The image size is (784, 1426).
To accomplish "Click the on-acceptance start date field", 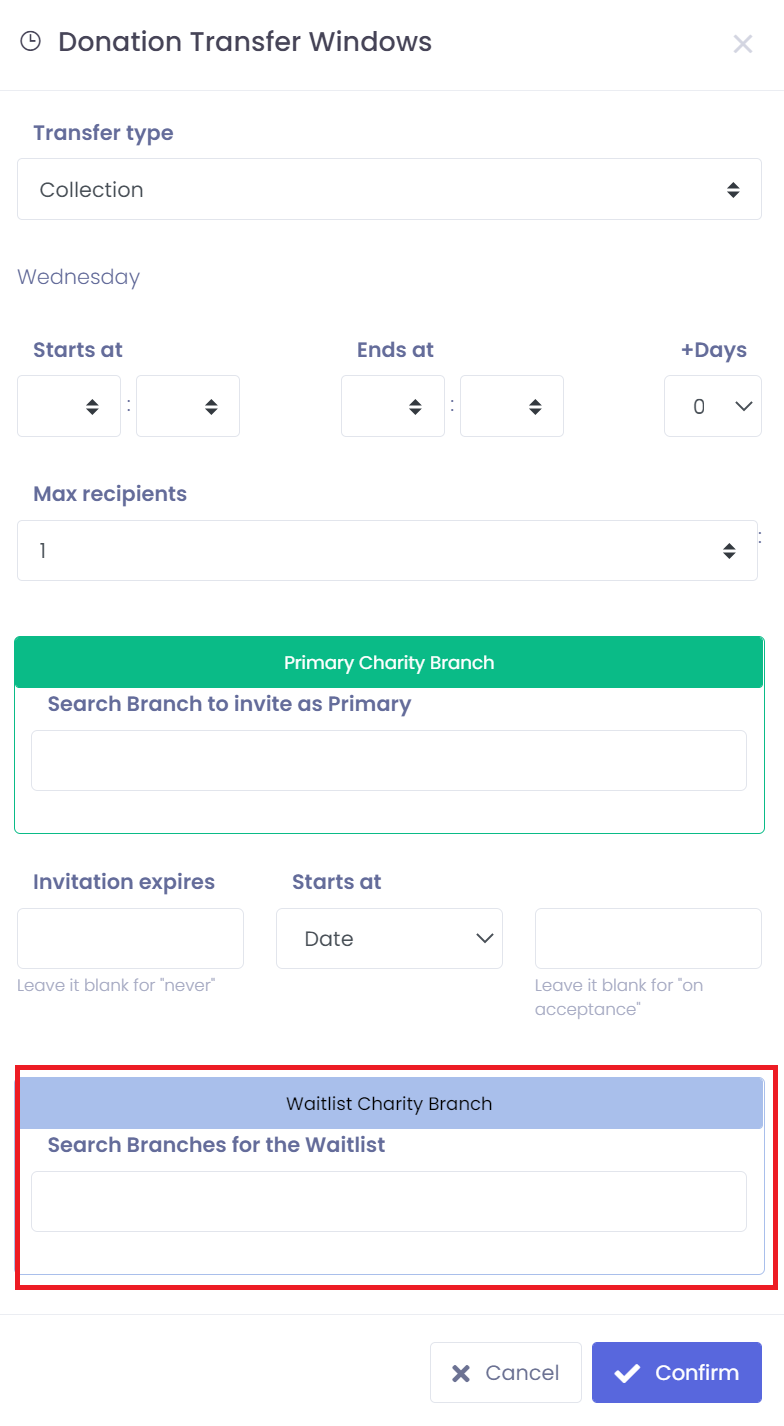I will pyautogui.click(x=648, y=938).
